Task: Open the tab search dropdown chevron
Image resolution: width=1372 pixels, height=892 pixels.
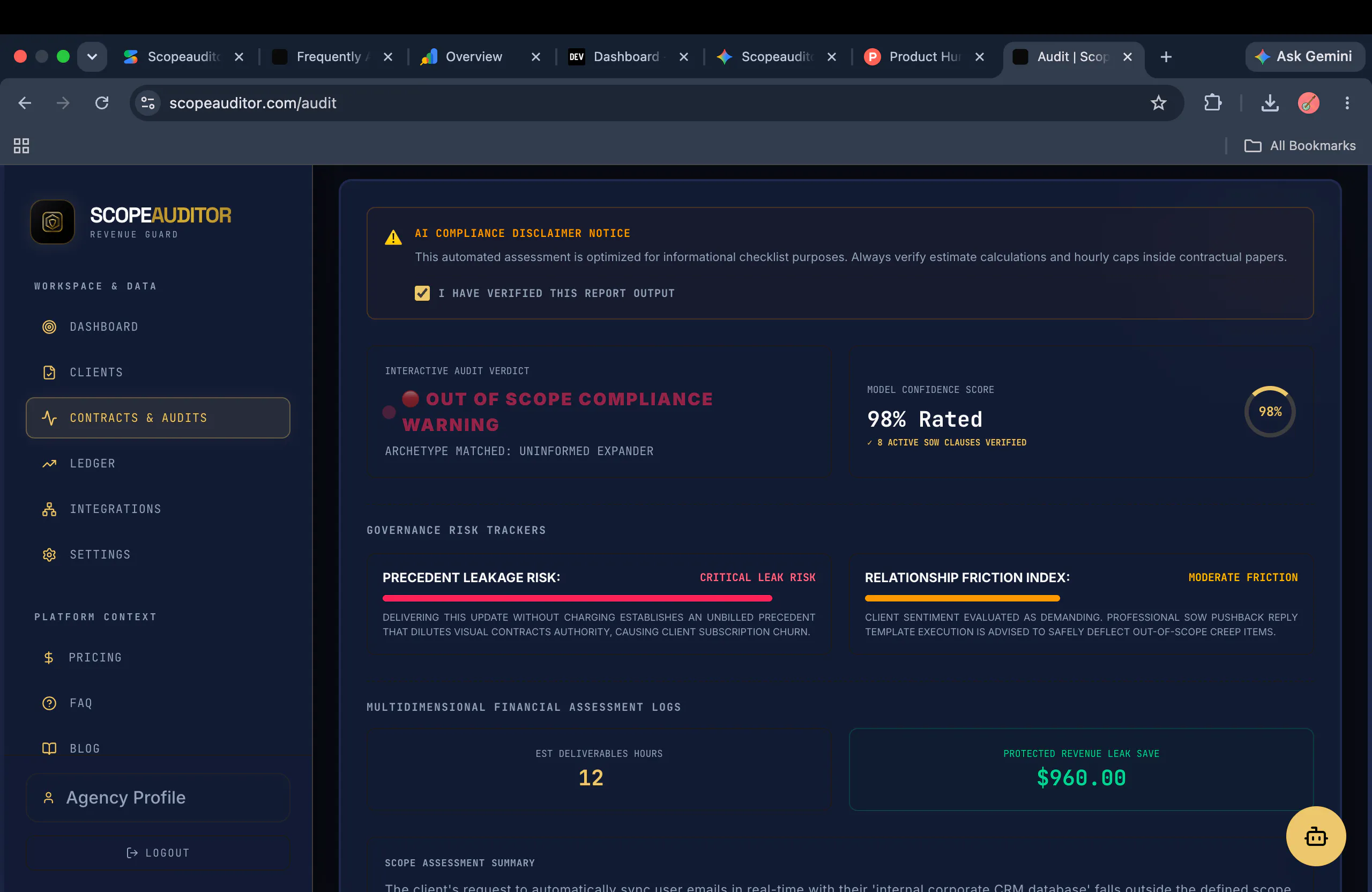Action: (92, 56)
